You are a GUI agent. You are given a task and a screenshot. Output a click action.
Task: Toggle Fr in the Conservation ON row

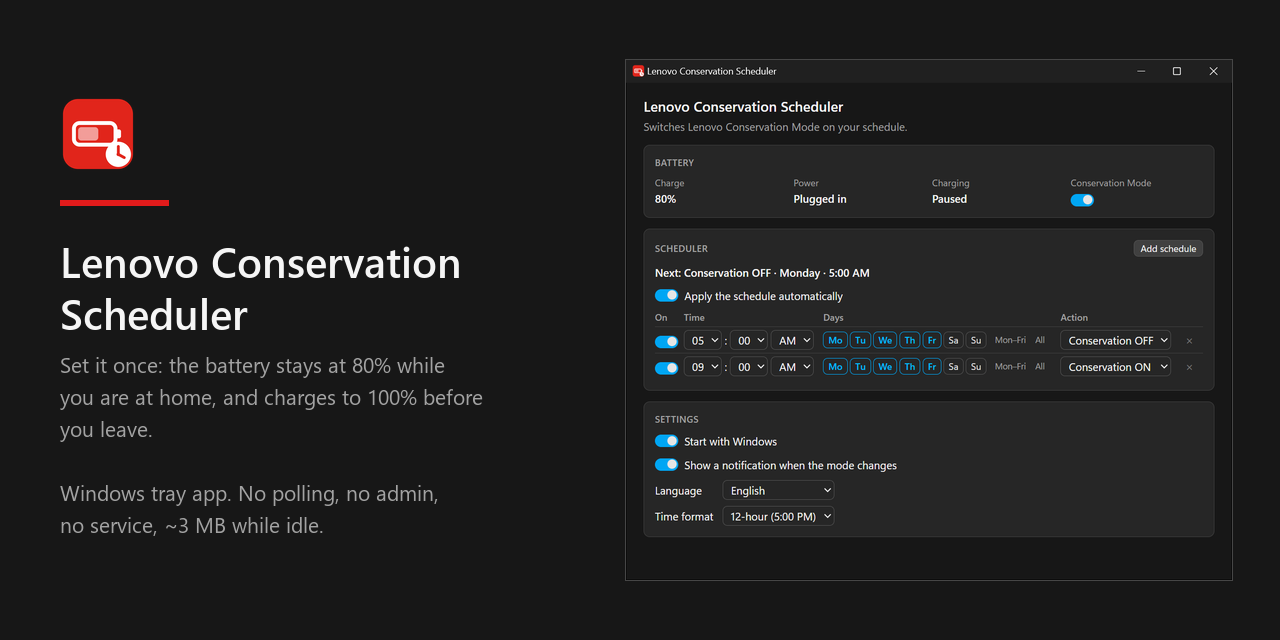tap(932, 367)
